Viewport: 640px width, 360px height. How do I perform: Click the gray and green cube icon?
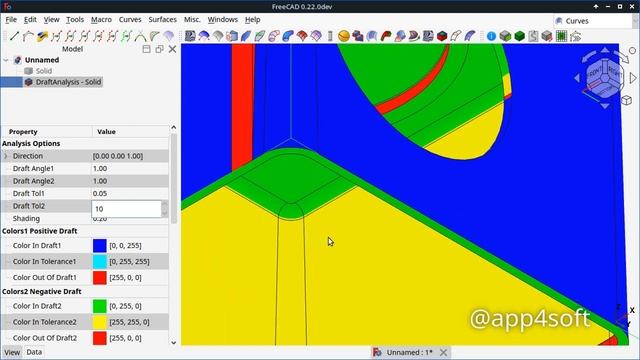point(505,36)
